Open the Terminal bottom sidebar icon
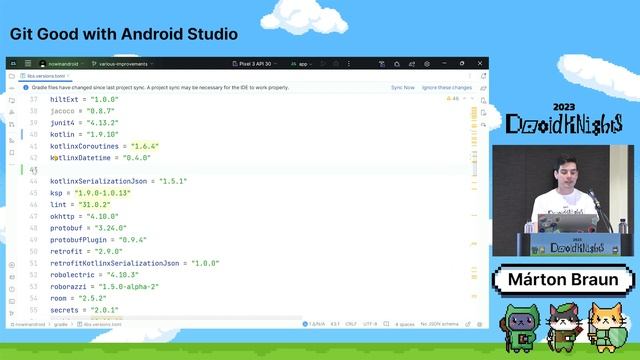The height and width of the screenshot is (360, 640). (12, 301)
